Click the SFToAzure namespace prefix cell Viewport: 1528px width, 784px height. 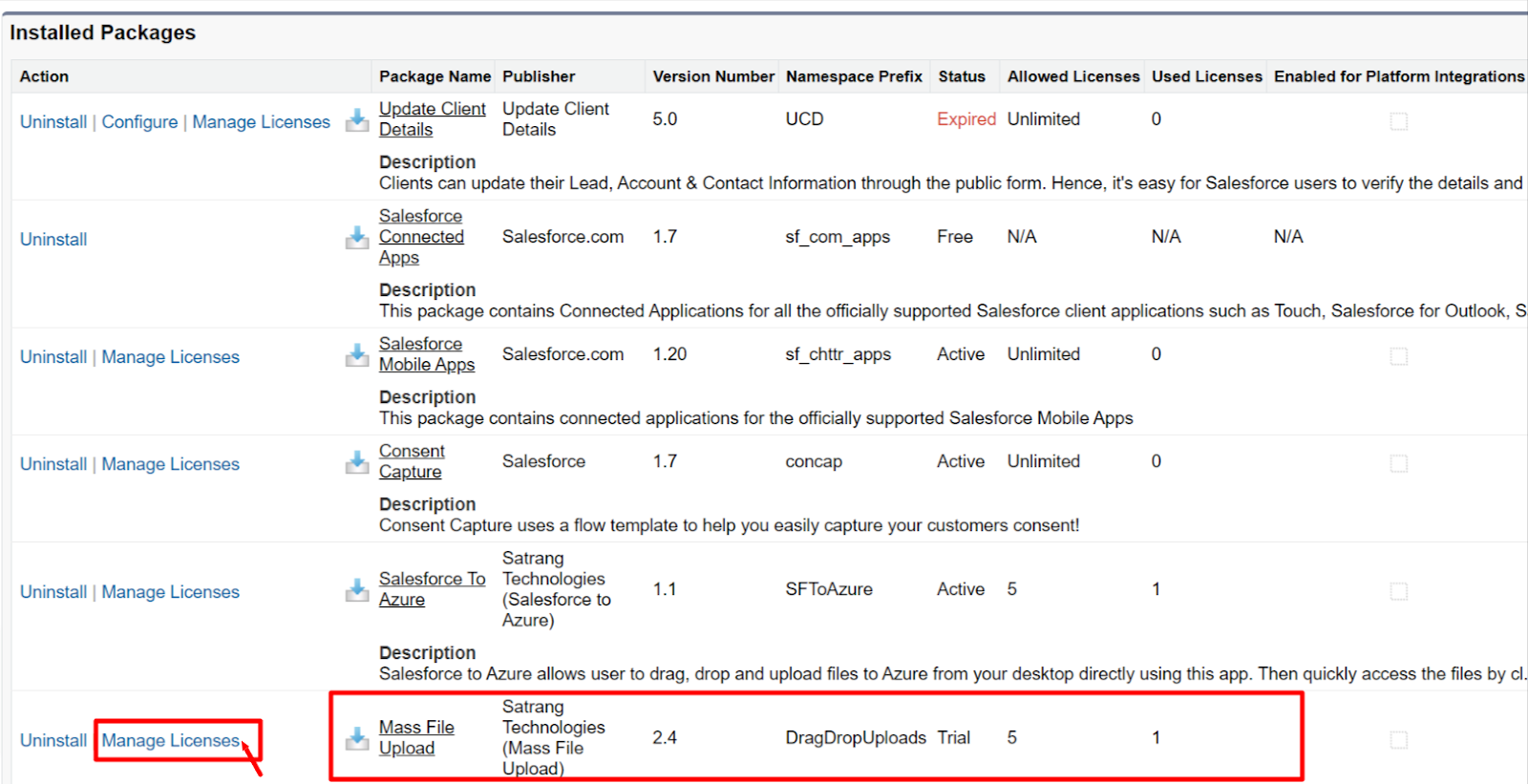coord(829,589)
